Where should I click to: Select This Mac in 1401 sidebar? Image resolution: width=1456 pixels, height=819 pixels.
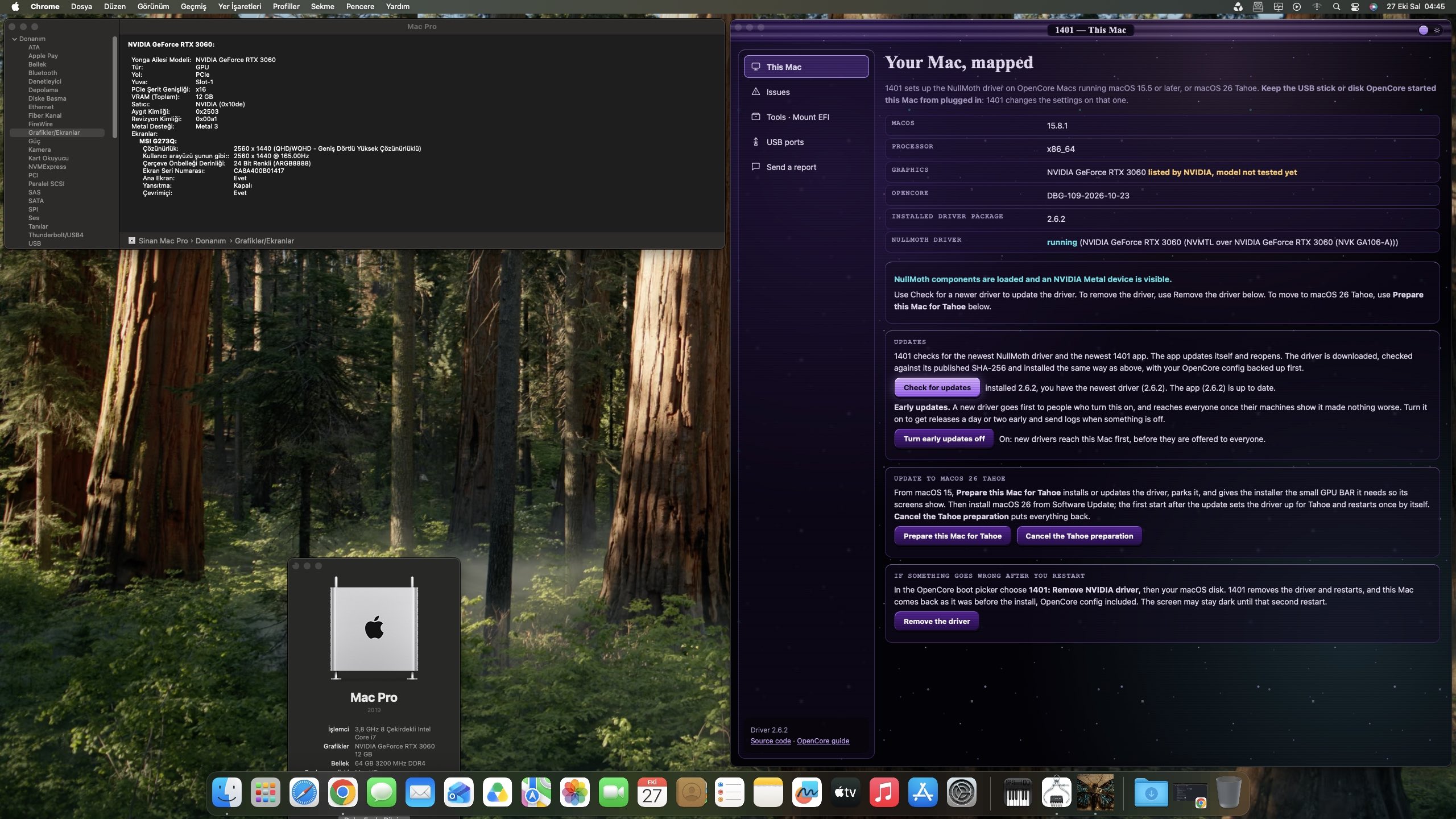point(806,67)
